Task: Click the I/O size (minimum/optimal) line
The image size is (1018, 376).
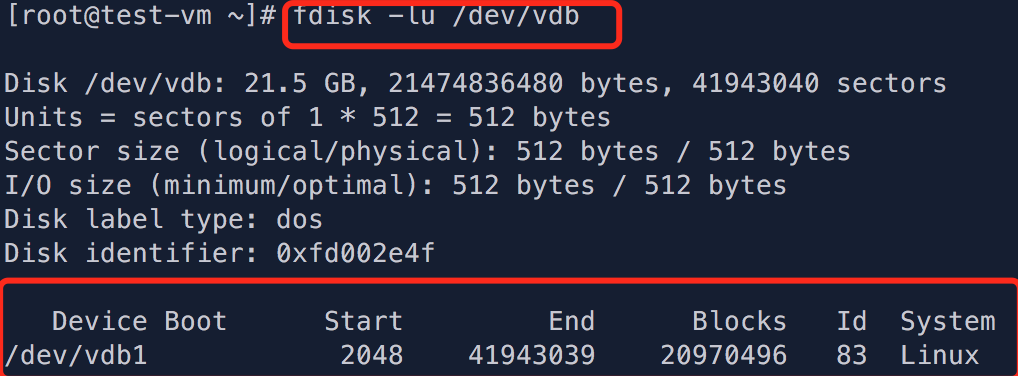Action: 395,185
